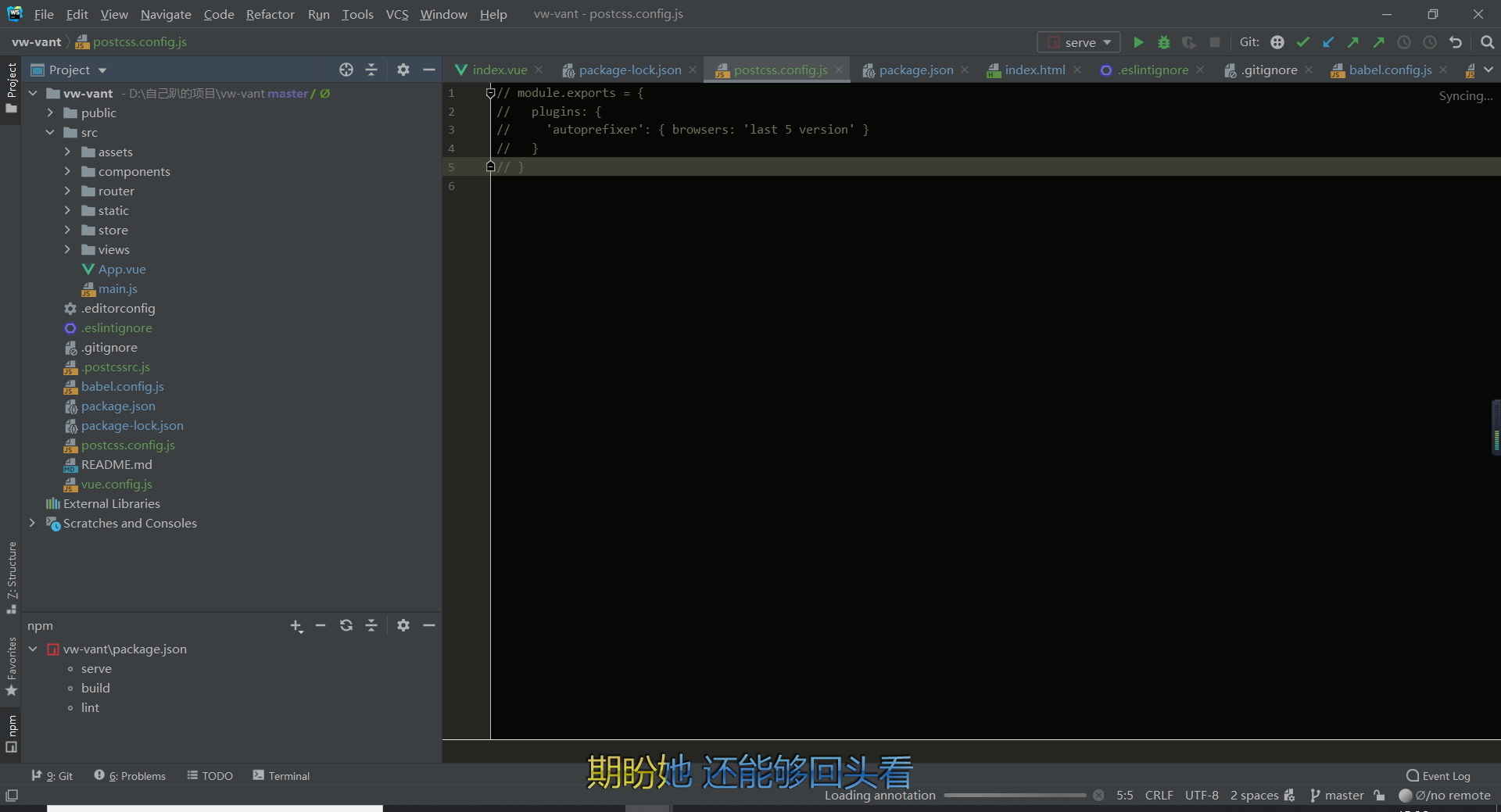Screen dimensions: 1501x812
Task: Open the VCS menu
Action: [397, 14]
